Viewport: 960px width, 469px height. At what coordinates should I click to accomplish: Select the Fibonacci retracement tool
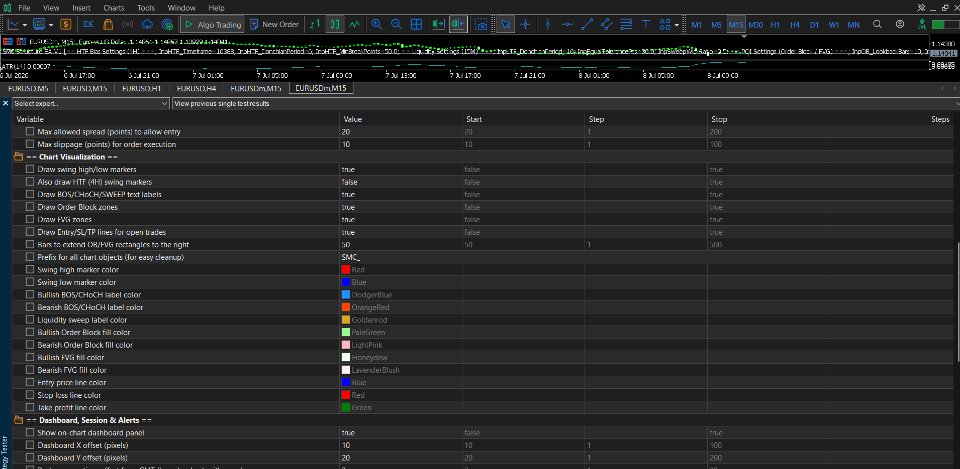[x=626, y=24]
